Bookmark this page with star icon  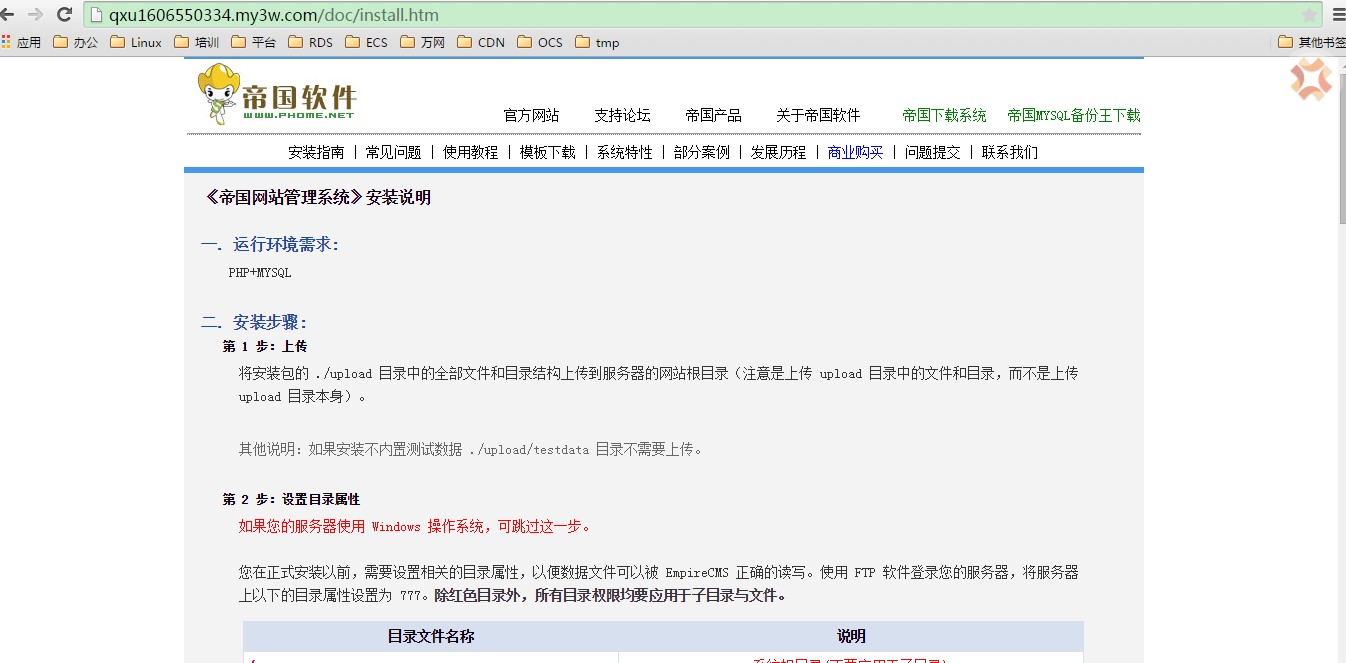tap(1309, 15)
